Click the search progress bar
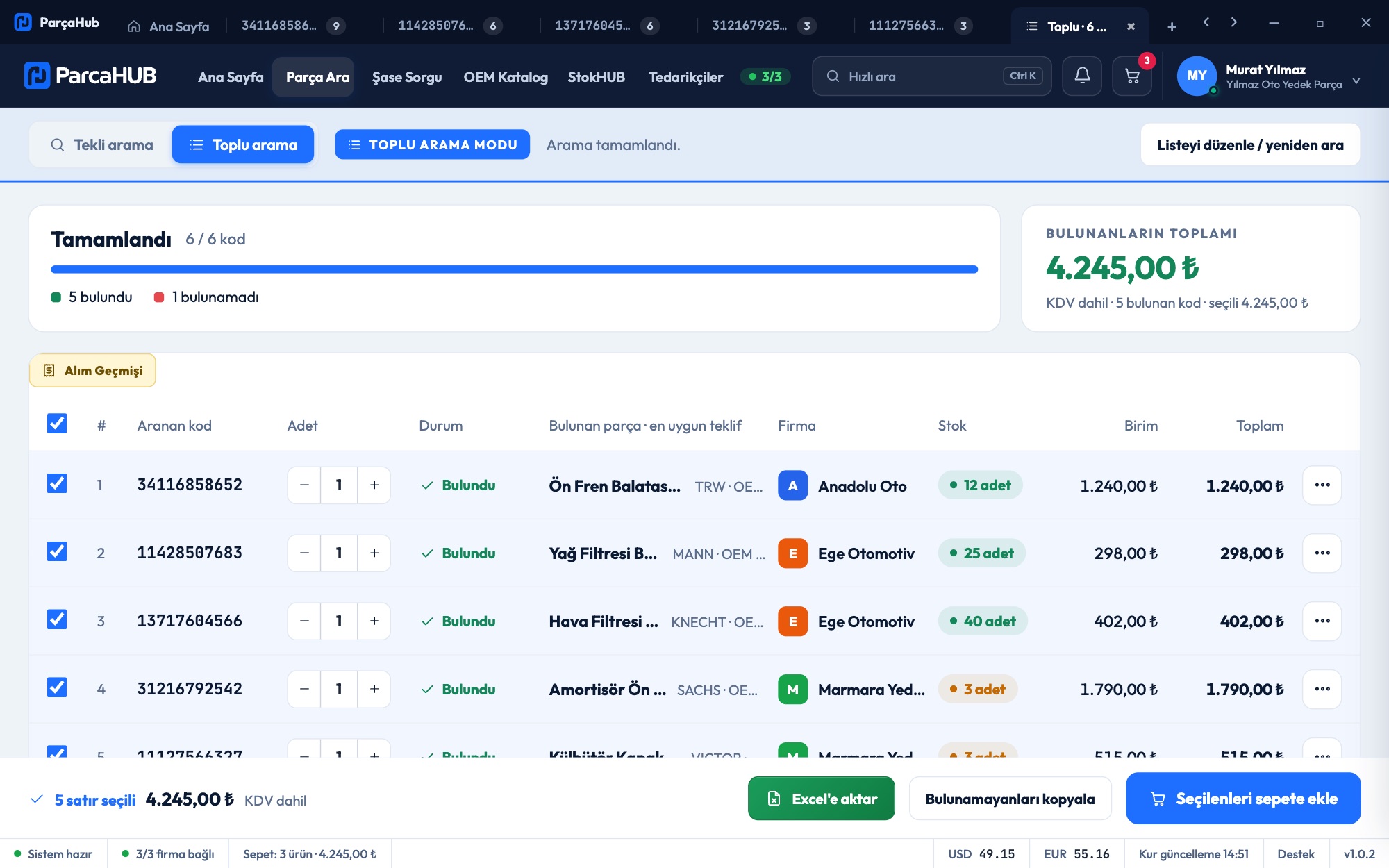Screen dimensions: 1389x868 514,269
